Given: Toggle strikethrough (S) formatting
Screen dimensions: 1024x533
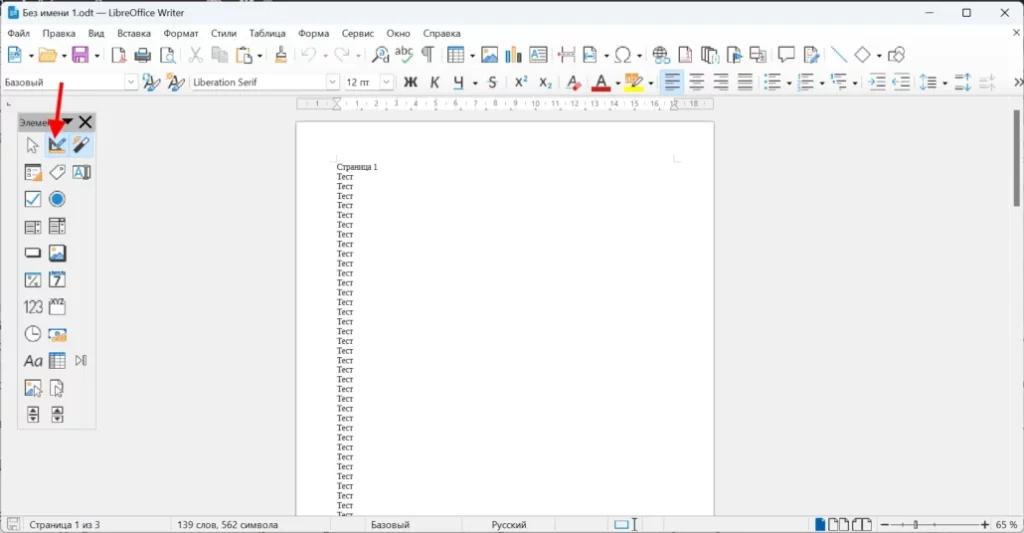Looking at the screenshot, I should tap(492, 82).
